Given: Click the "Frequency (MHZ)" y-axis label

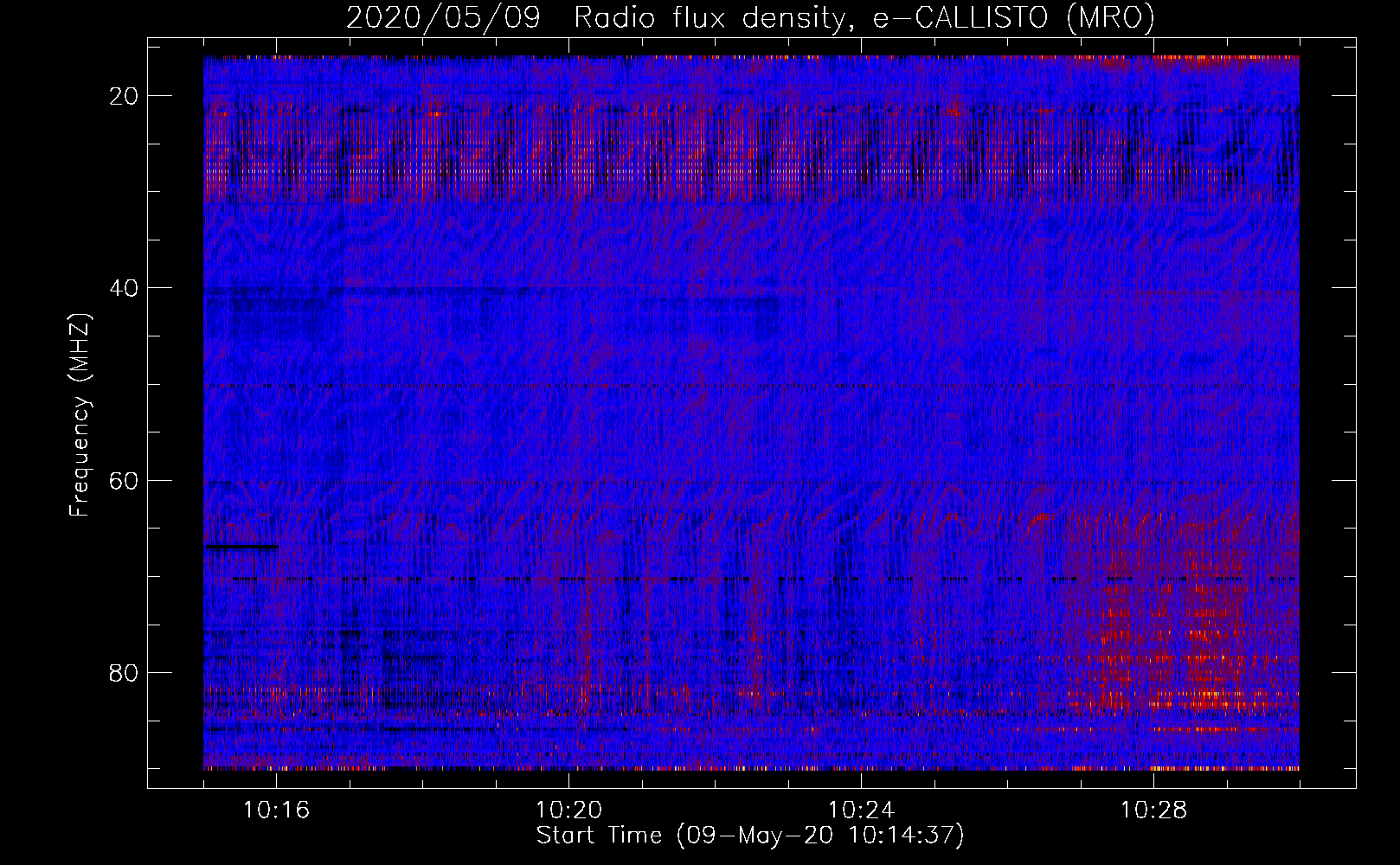Looking at the screenshot, I should pos(80,415).
